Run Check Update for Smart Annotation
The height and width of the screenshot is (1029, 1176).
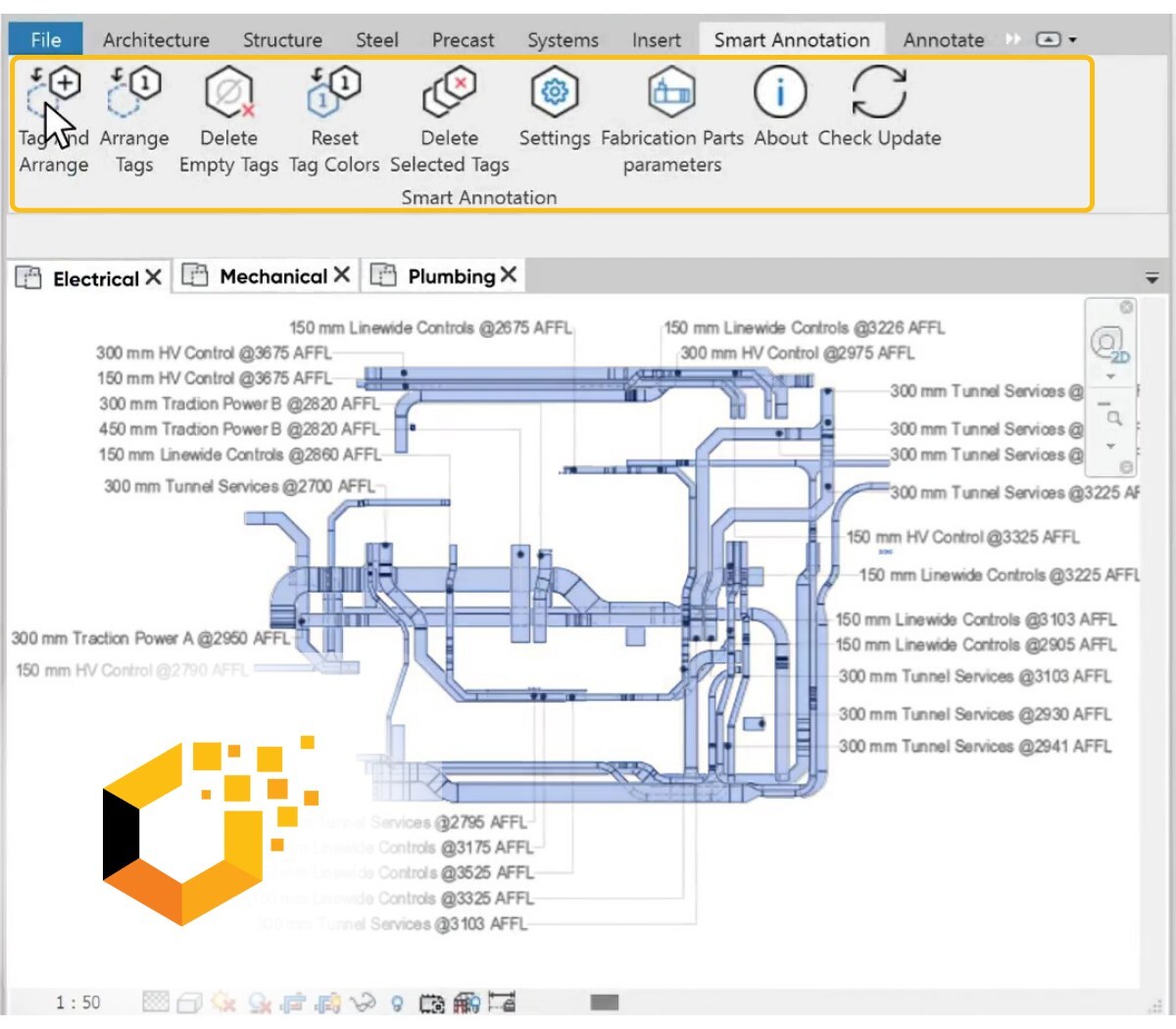tap(880, 93)
